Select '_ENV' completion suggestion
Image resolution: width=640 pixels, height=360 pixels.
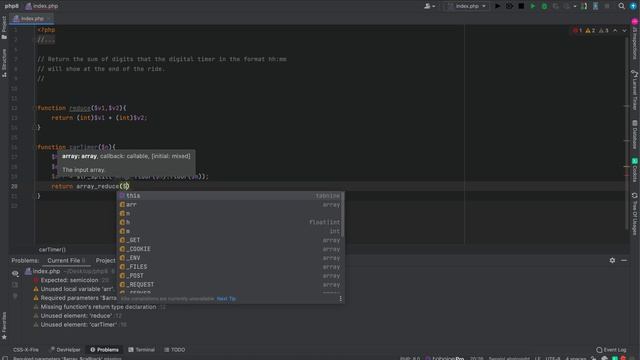[x=230, y=258]
